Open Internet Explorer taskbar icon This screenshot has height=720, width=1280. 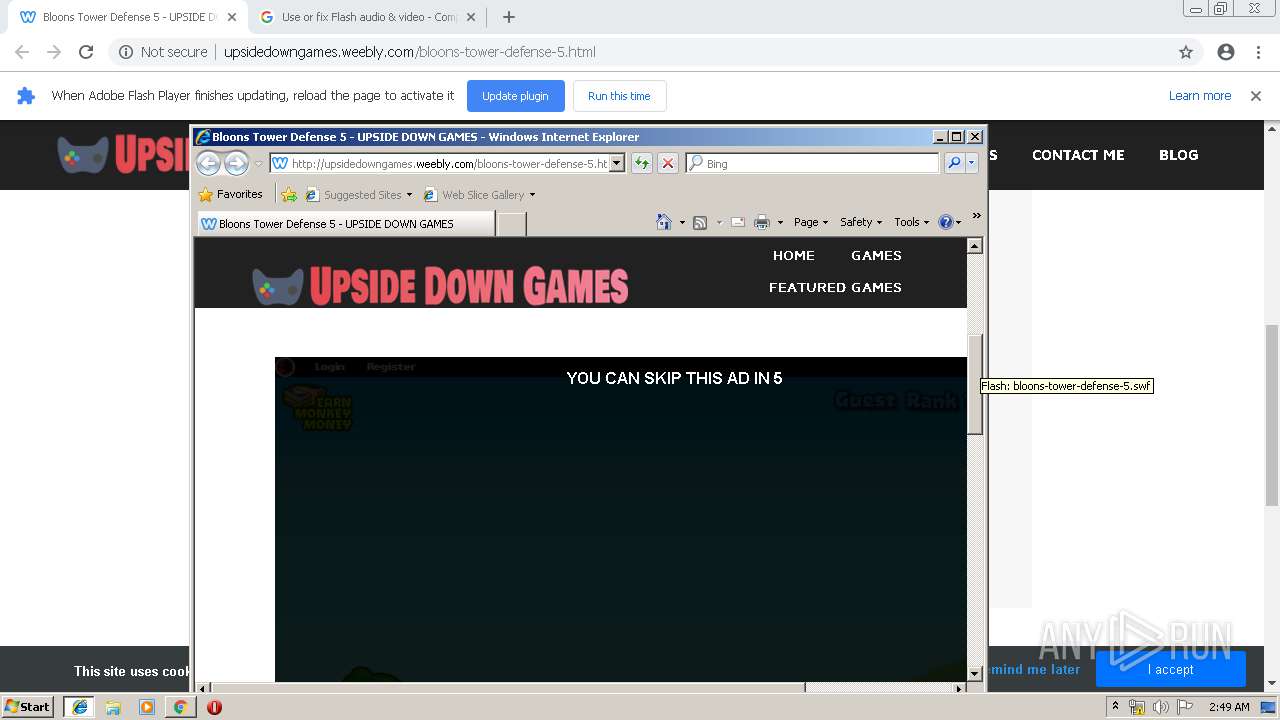[x=80, y=707]
